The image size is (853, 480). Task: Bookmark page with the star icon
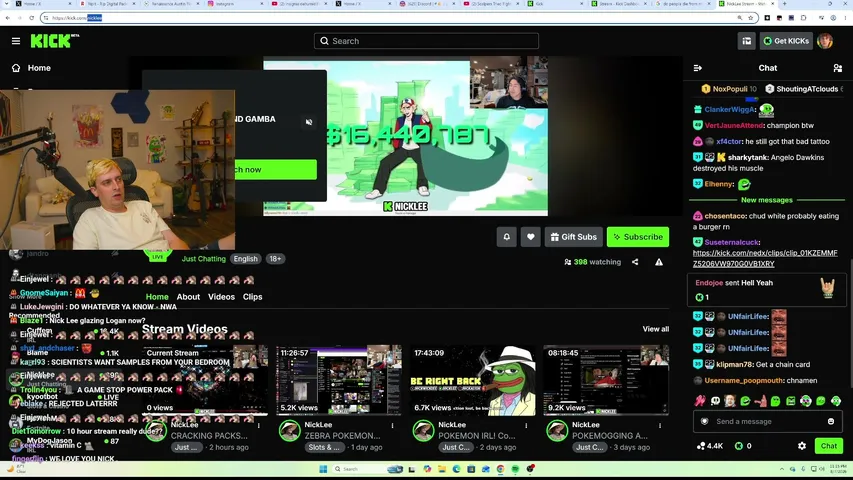pos(750,18)
